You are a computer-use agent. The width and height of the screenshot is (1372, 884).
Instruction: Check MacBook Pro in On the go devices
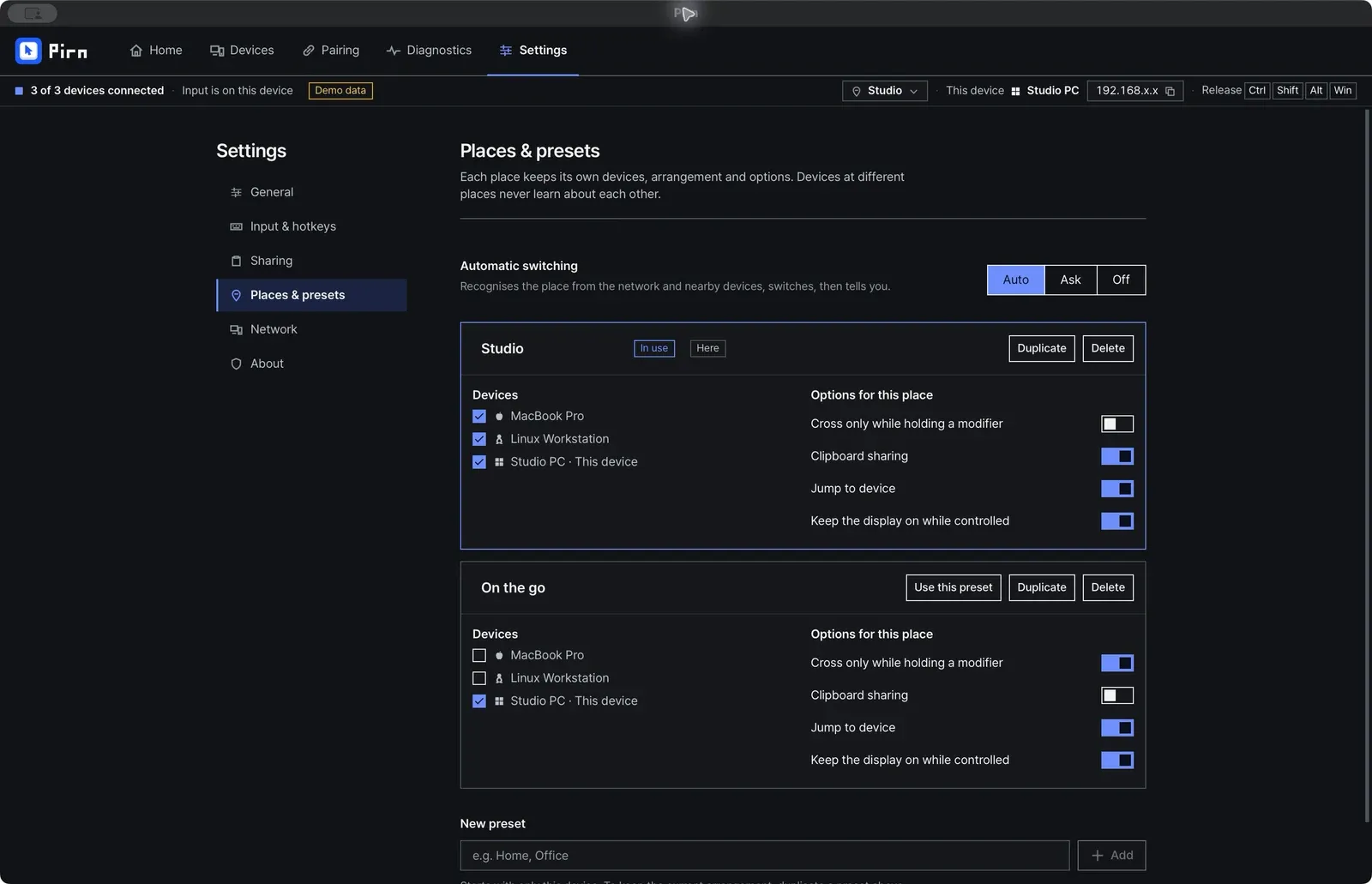(x=479, y=655)
